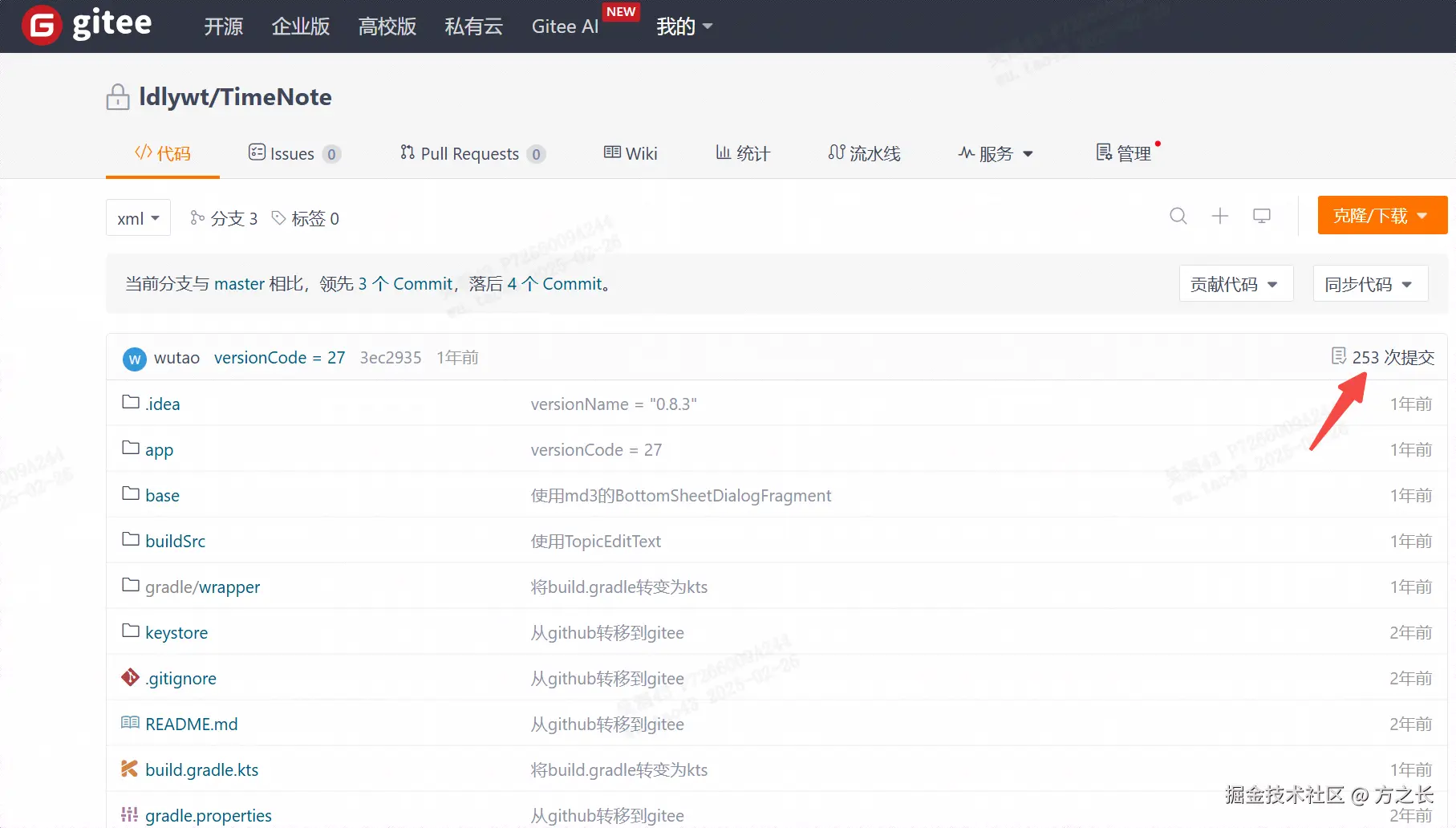1456x828 pixels.
Task: Open the Issues tab
Action: [x=294, y=153]
